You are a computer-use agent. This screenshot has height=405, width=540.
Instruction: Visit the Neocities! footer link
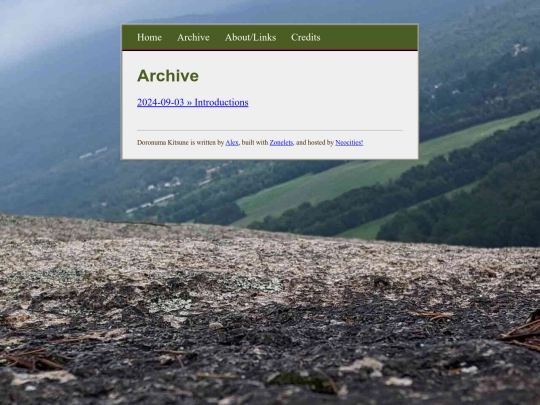click(x=349, y=143)
